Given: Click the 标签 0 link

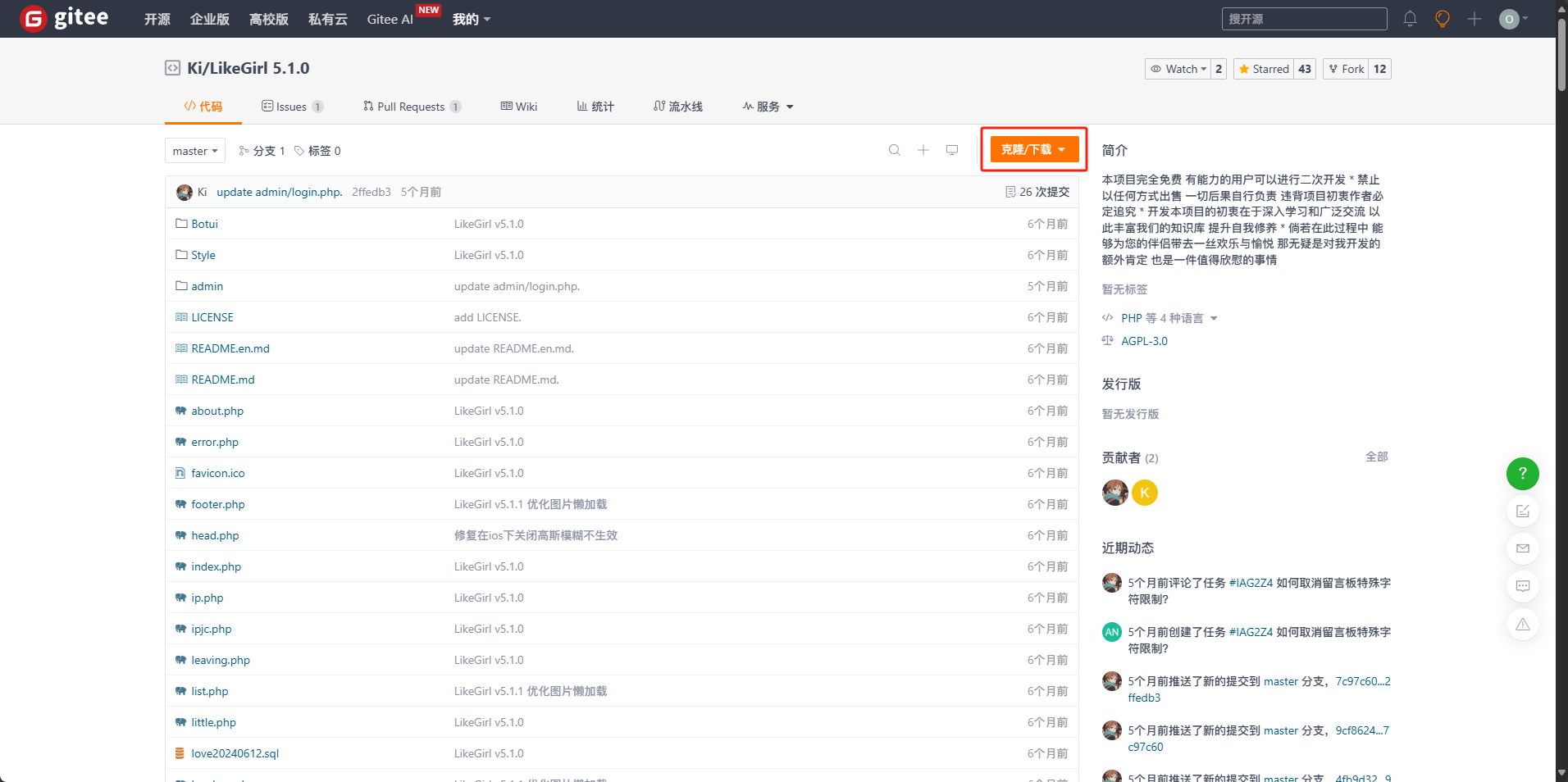Looking at the screenshot, I should [318, 151].
